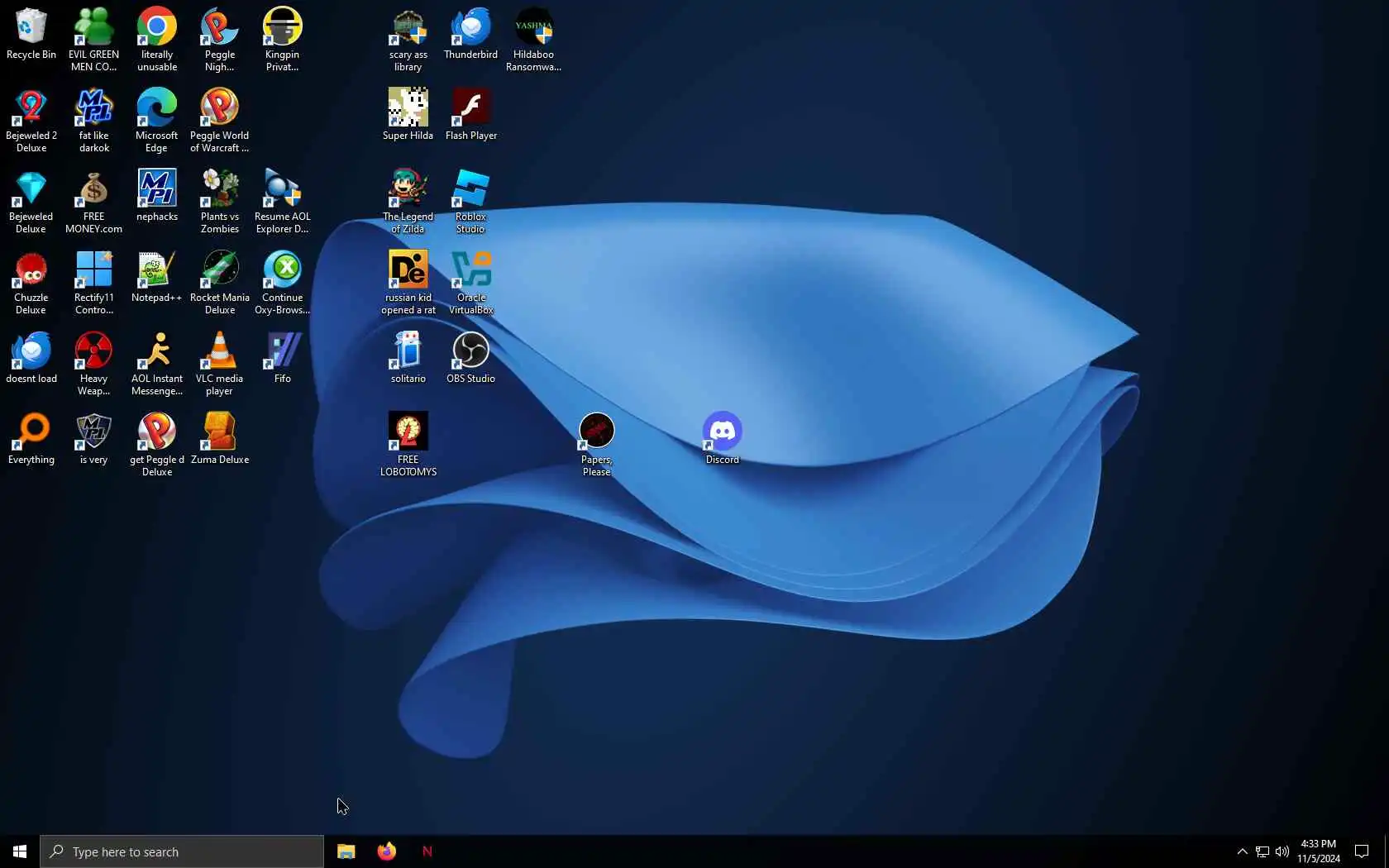Select the VLC media player cone icon
This screenshot has height=868, width=1389.
pos(219,363)
